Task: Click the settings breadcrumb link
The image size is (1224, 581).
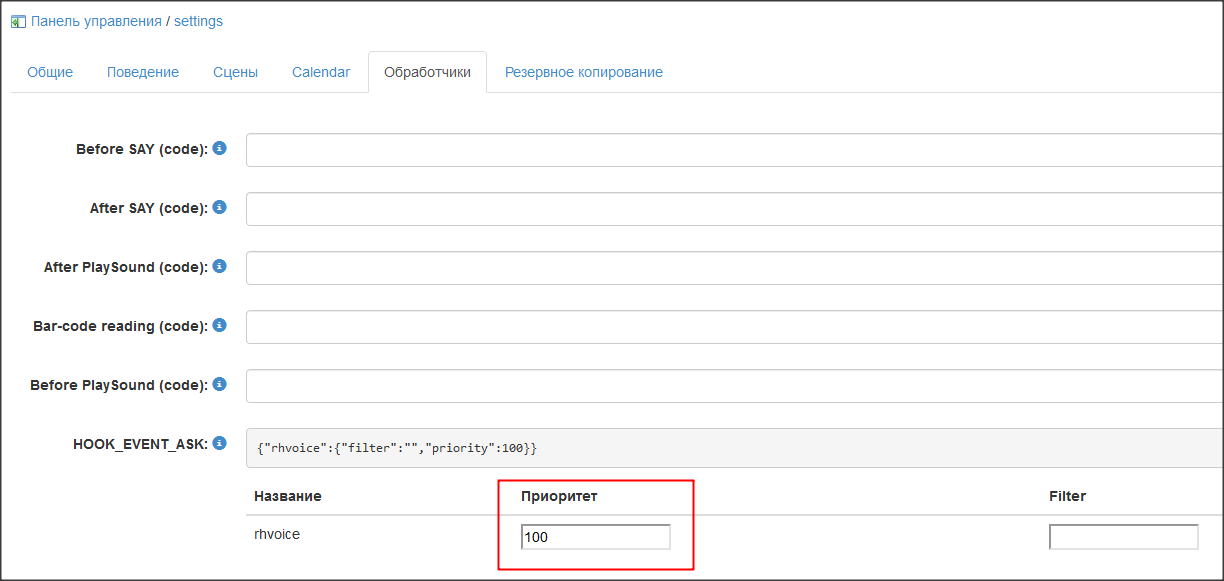Action: click(198, 21)
